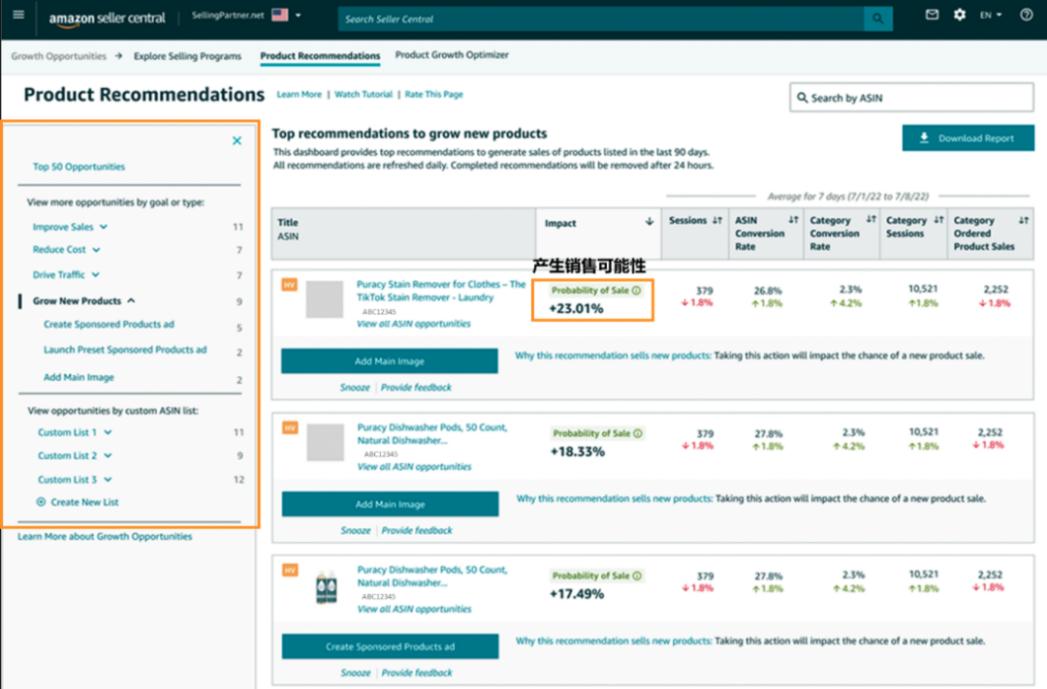
Task: Collapse the Grow New Products section
Action: tap(83, 301)
